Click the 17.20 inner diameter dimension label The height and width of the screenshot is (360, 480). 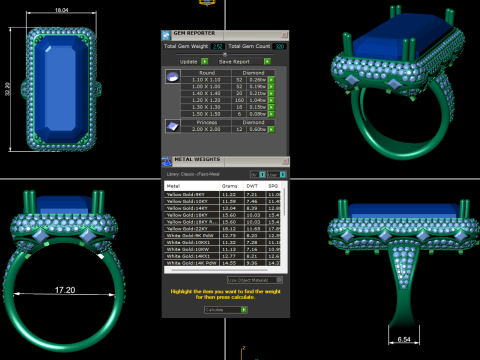pyautogui.click(x=65, y=290)
